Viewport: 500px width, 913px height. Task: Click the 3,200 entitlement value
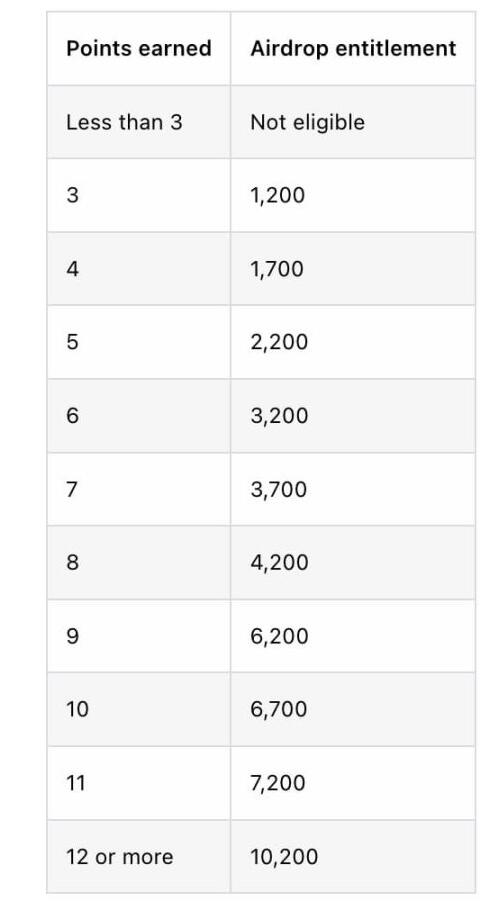pos(279,416)
